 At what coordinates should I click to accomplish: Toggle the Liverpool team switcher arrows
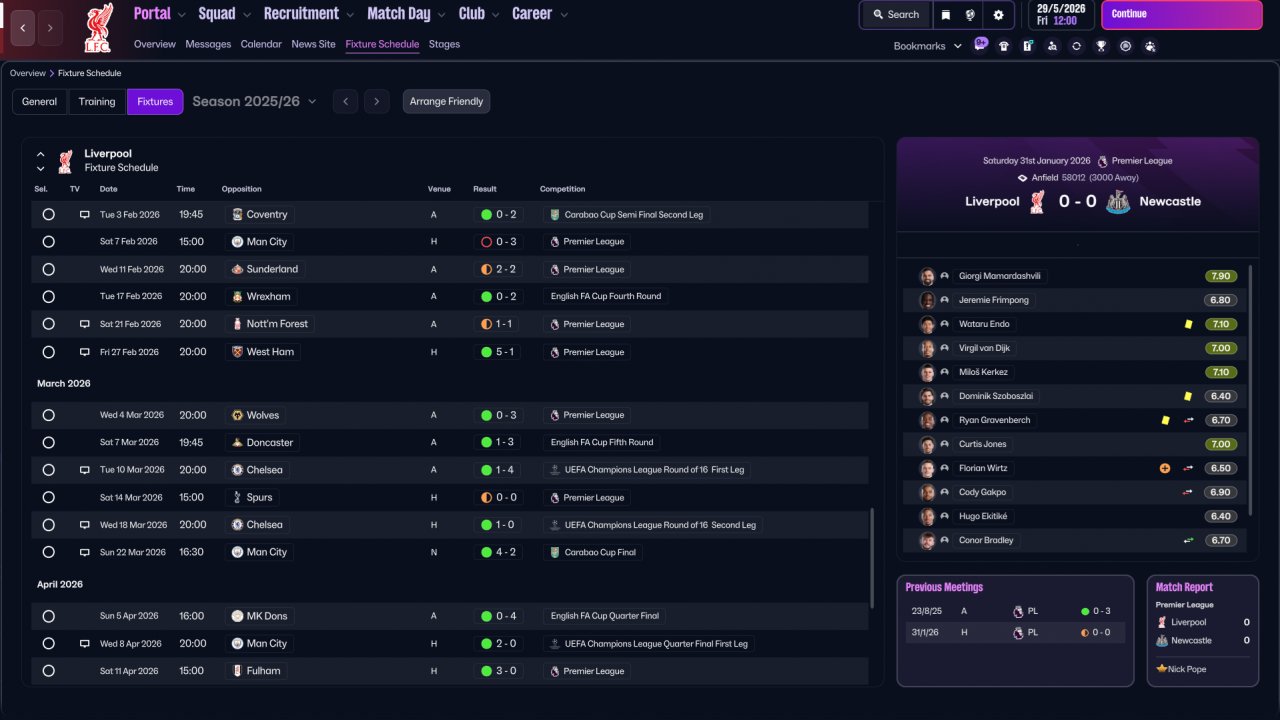coord(41,161)
